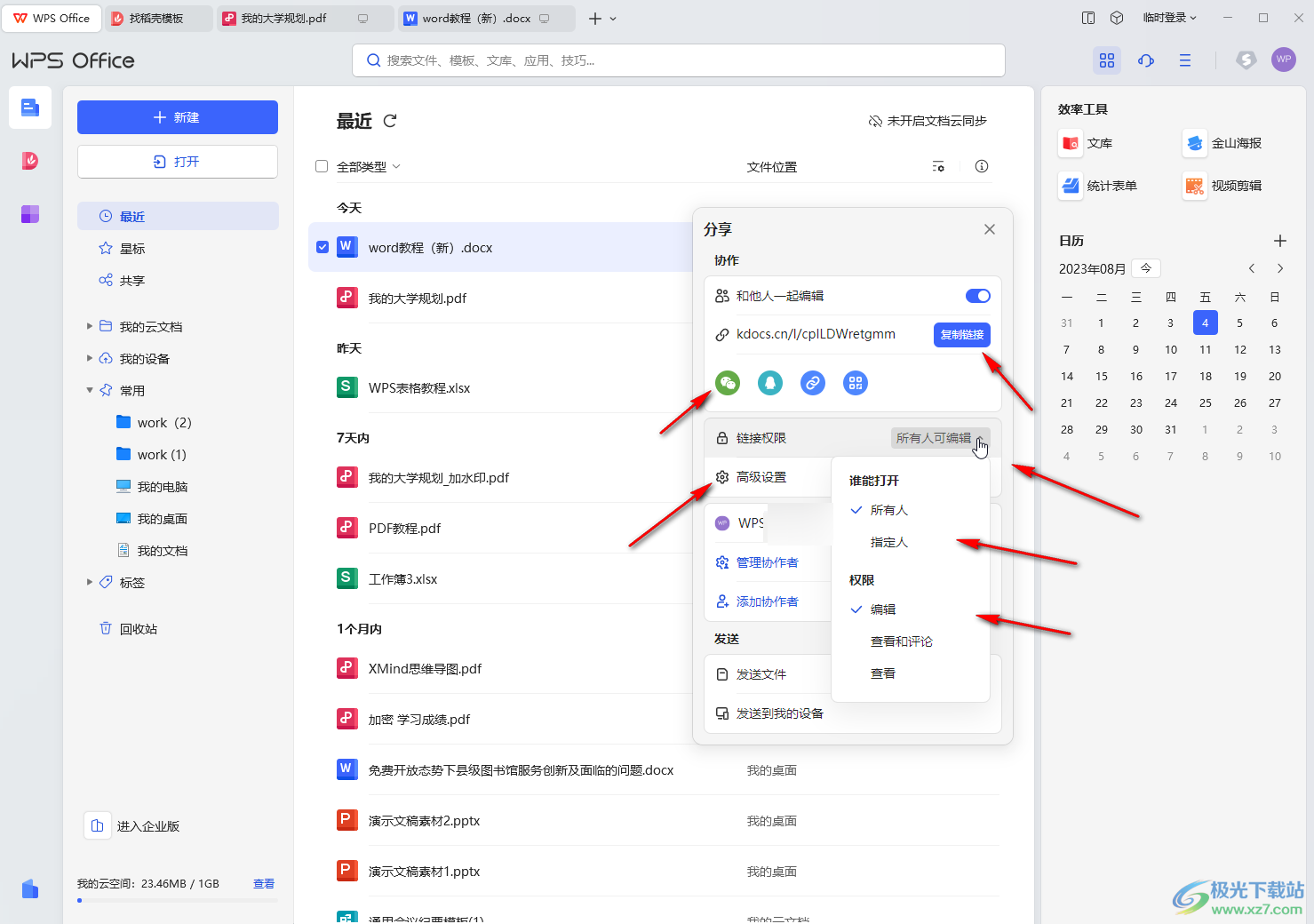
Task: Go to next month in calendar
Action: [1280, 268]
